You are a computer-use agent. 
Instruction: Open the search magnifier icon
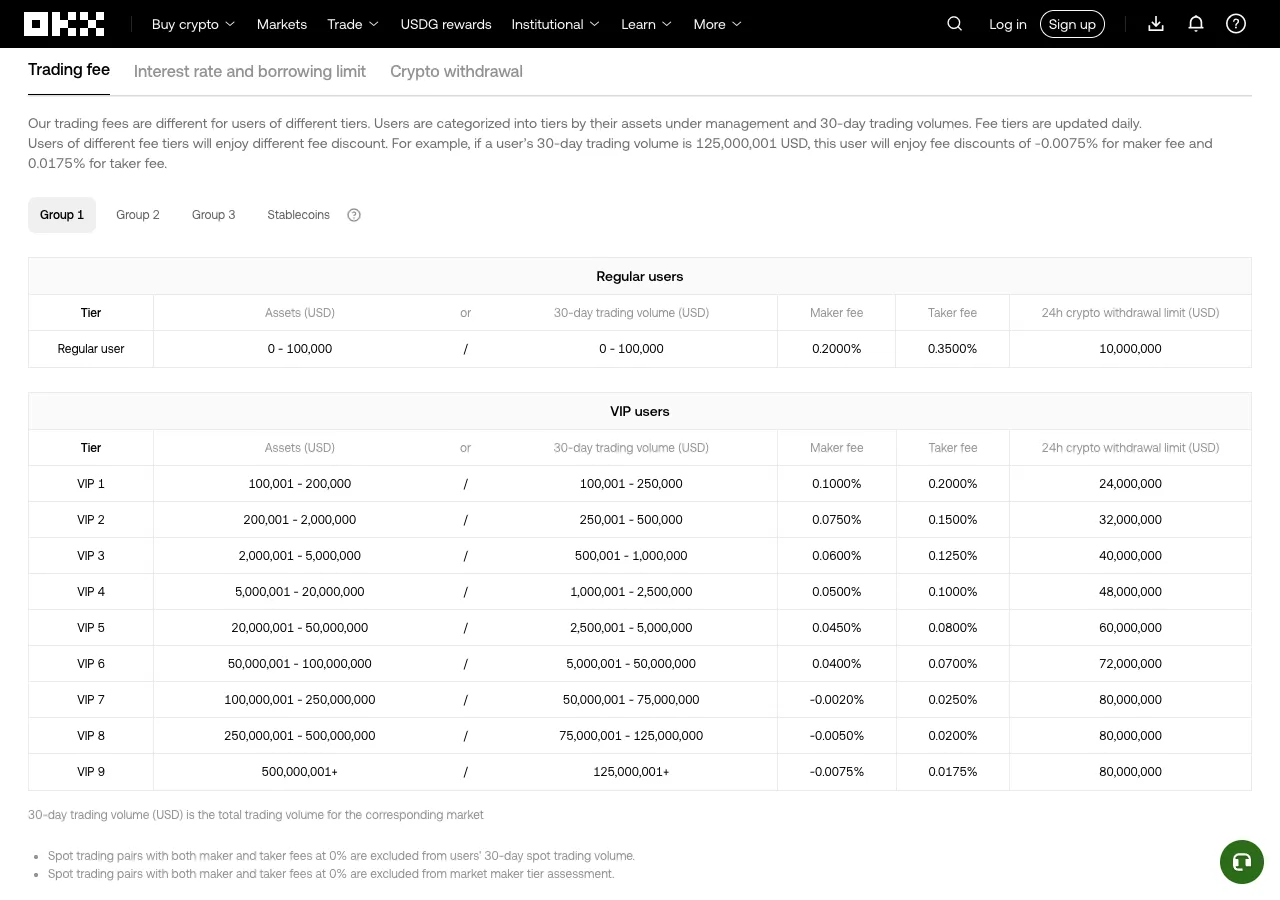[x=955, y=24]
